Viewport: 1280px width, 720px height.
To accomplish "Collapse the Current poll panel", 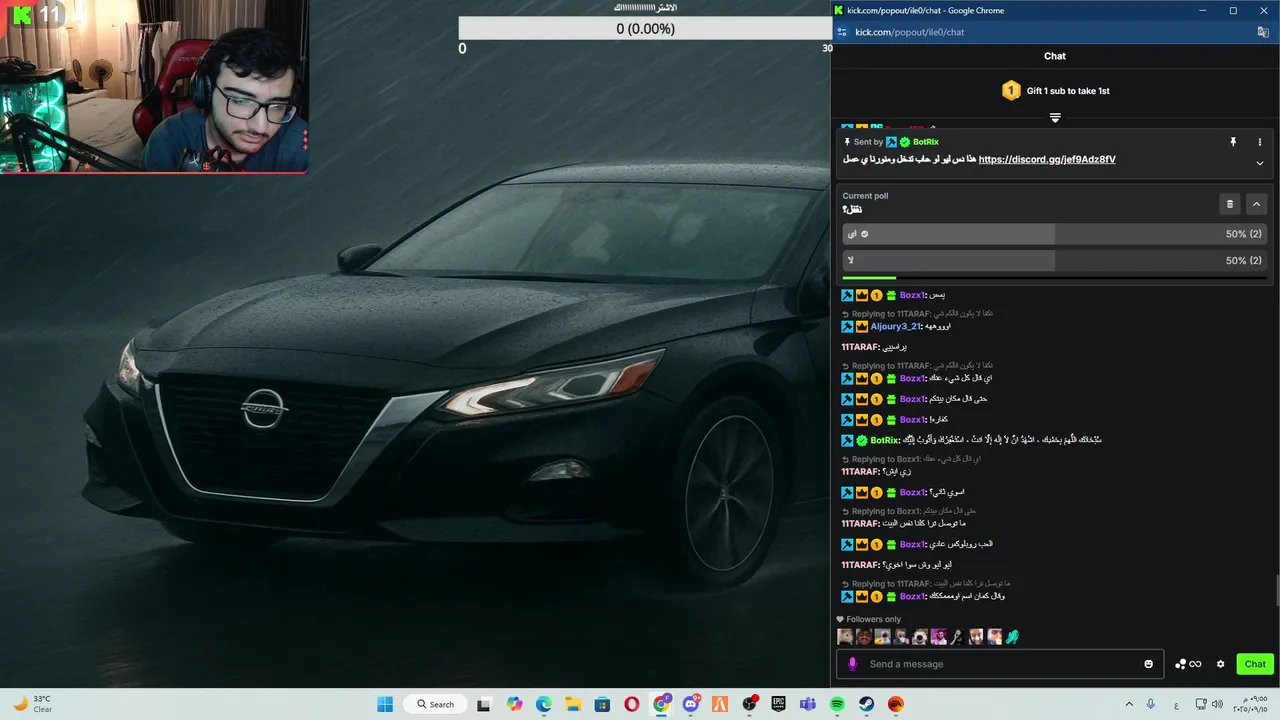I will (1256, 204).
